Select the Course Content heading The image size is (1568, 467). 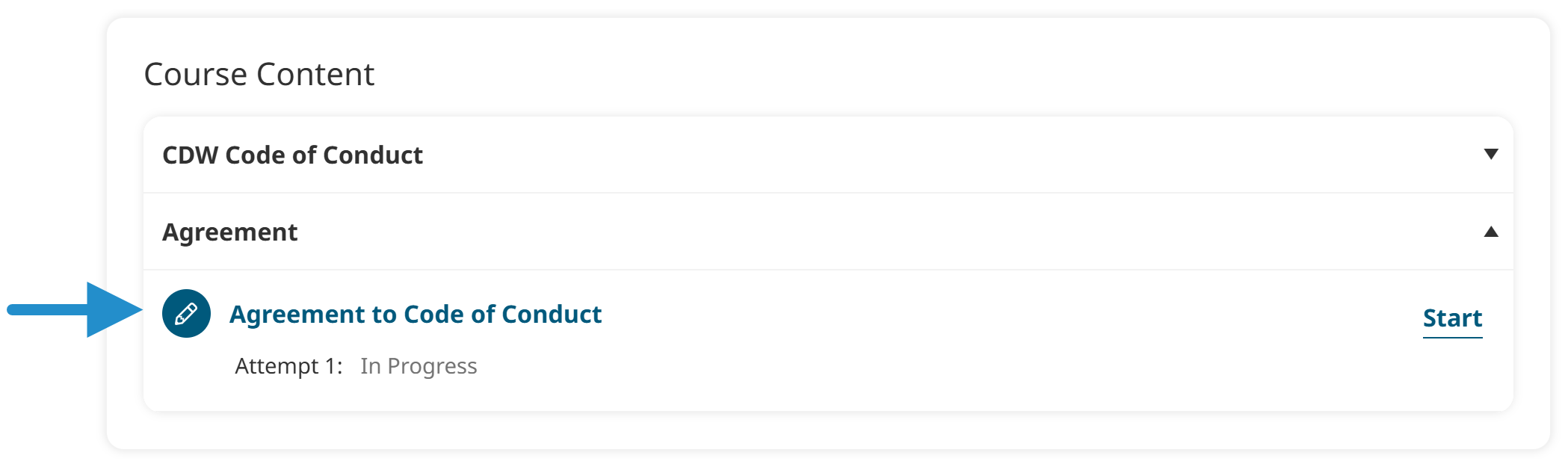coord(261,72)
